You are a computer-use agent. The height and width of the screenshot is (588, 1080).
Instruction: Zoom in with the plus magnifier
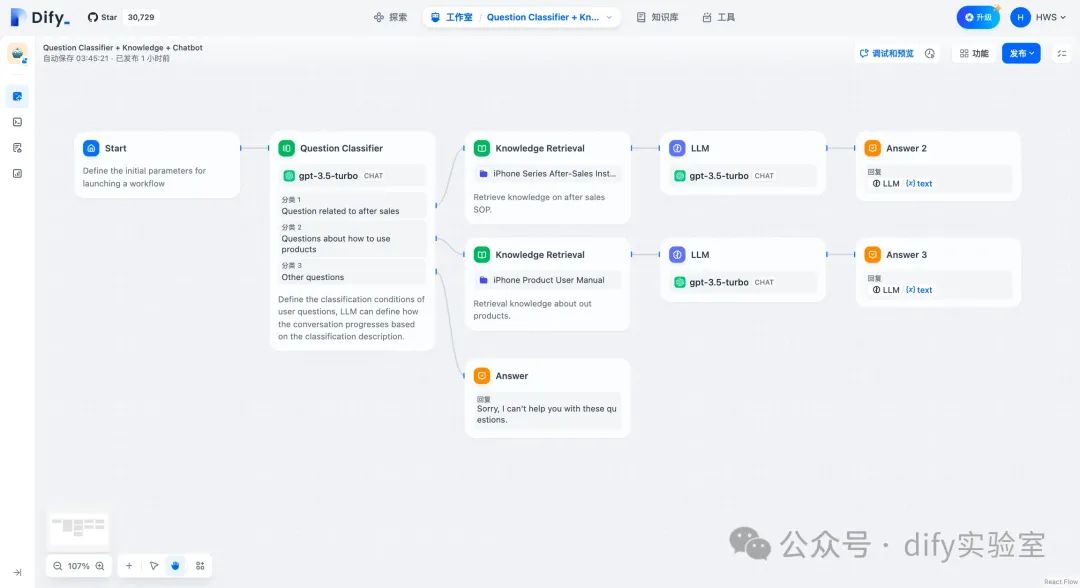(100, 566)
